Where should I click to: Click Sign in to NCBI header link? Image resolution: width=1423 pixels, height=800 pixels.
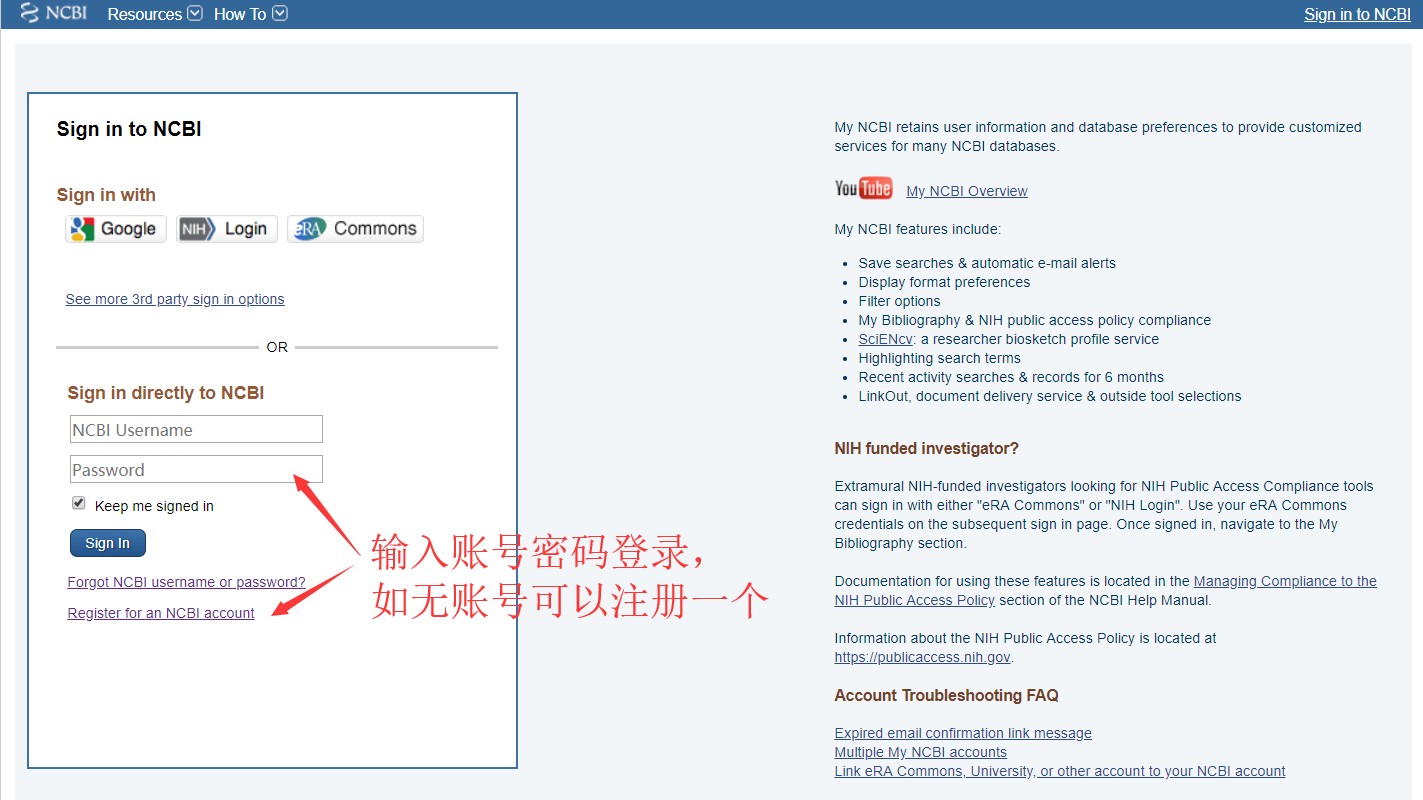click(x=1357, y=14)
